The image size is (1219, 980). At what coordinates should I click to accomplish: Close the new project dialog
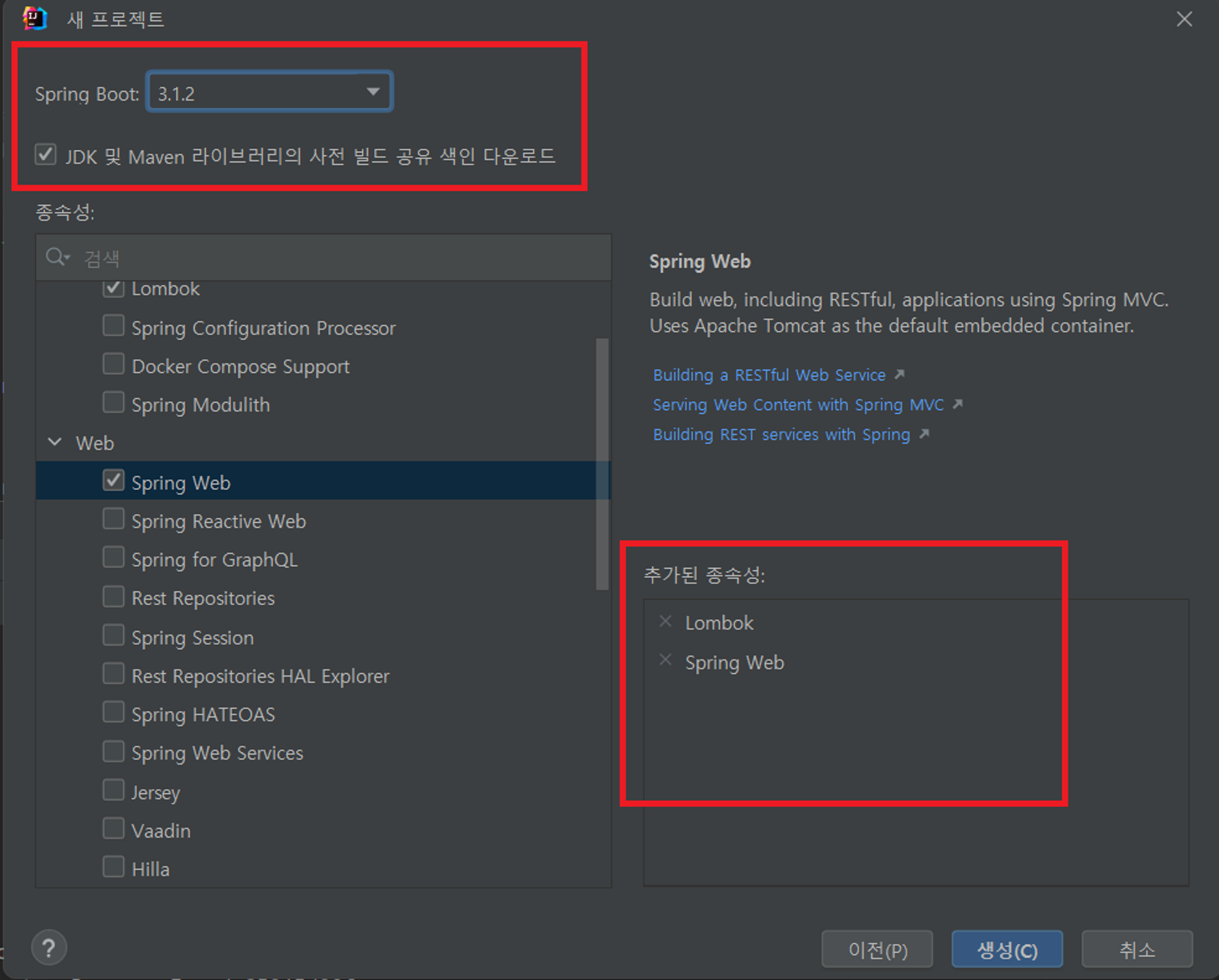1184,20
